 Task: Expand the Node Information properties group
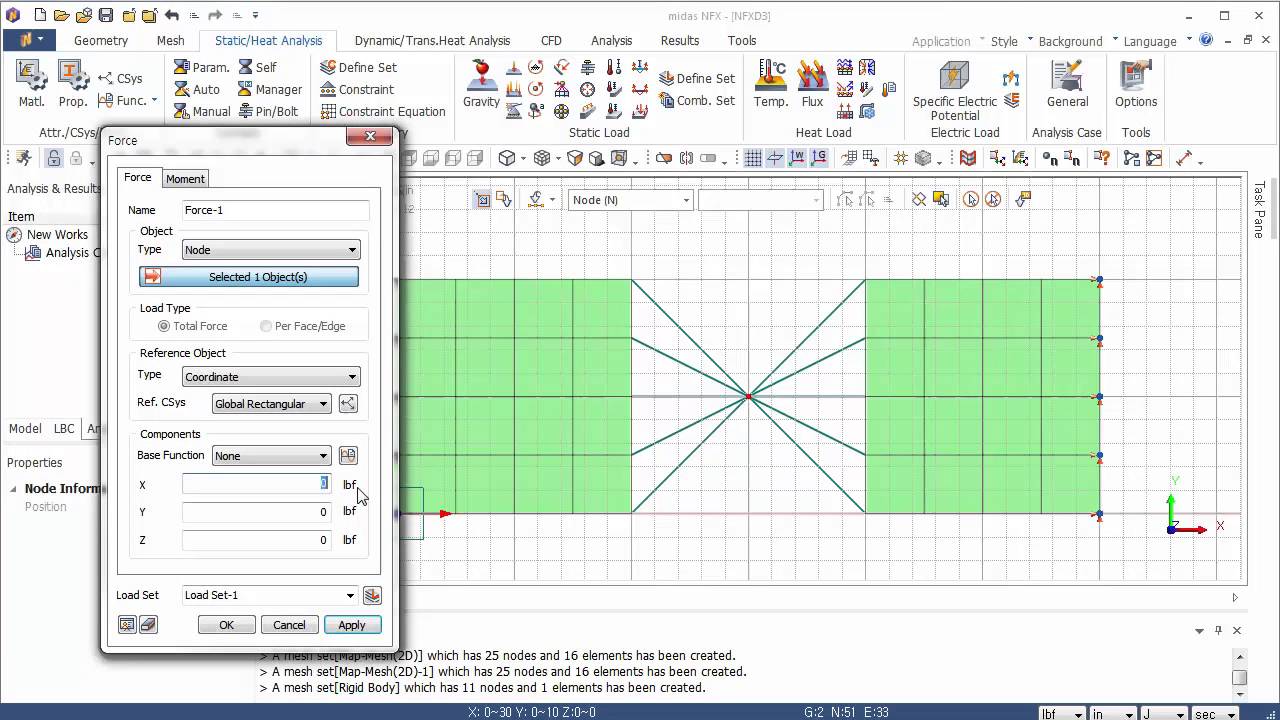pyautogui.click(x=14, y=489)
